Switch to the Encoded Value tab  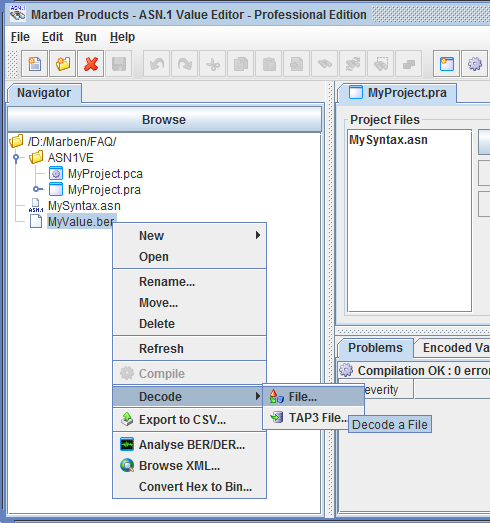point(453,348)
